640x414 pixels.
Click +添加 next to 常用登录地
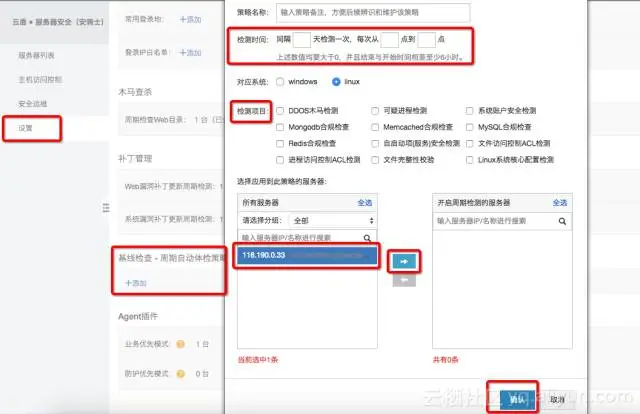point(190,19)
